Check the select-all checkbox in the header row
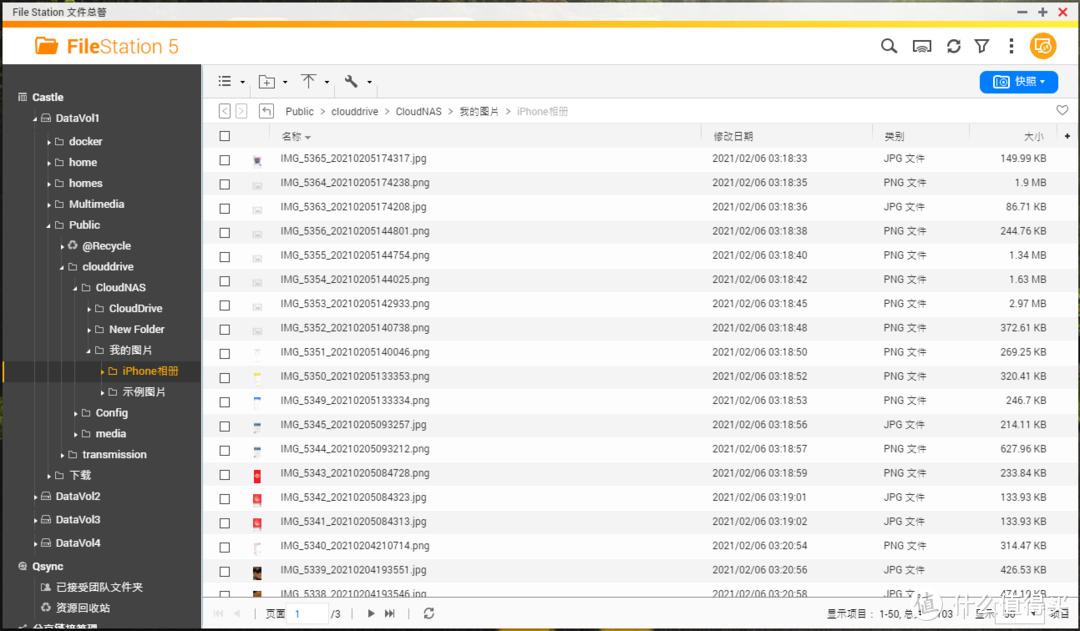This screenshot has height=631, width=1080. point(224,134)
